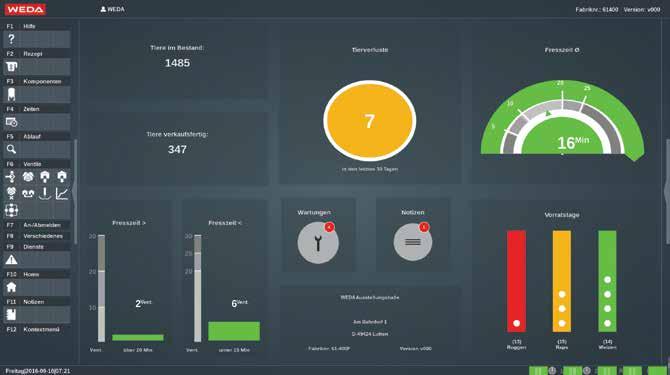Collapse the left sidebar with its edge handle

74,191
